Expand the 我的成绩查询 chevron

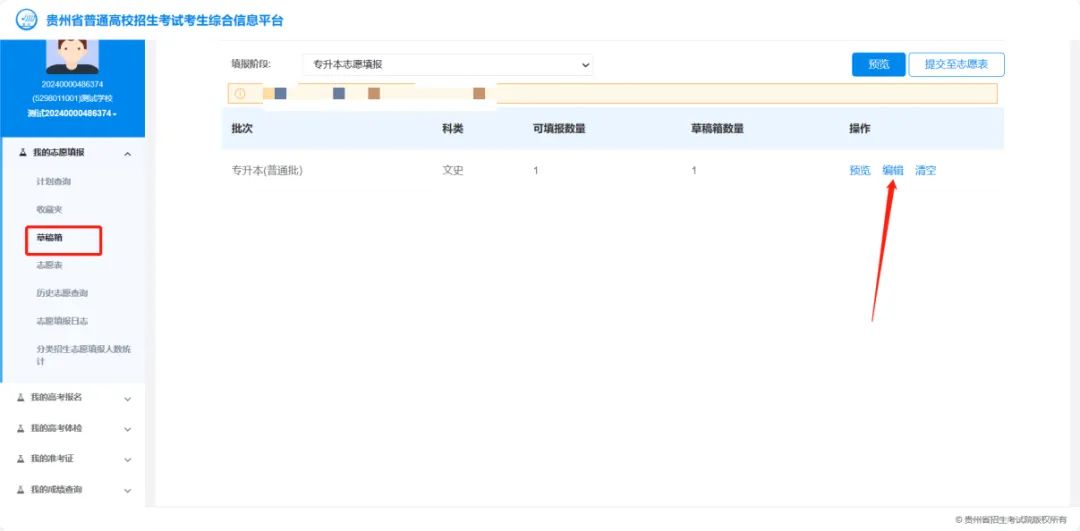click(127, 491)
